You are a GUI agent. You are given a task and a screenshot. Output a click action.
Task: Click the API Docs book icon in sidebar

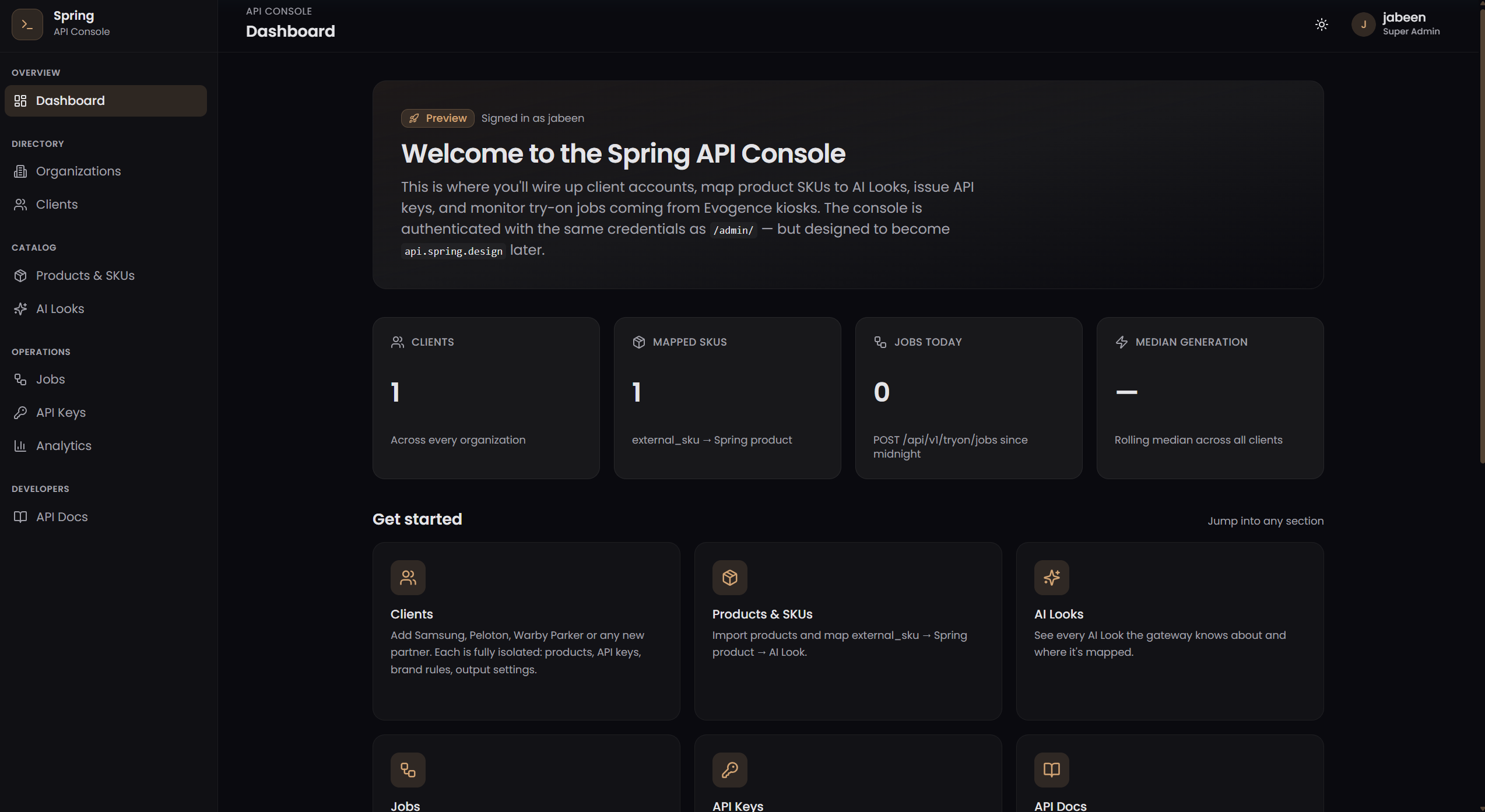click(x=20, y=517)
